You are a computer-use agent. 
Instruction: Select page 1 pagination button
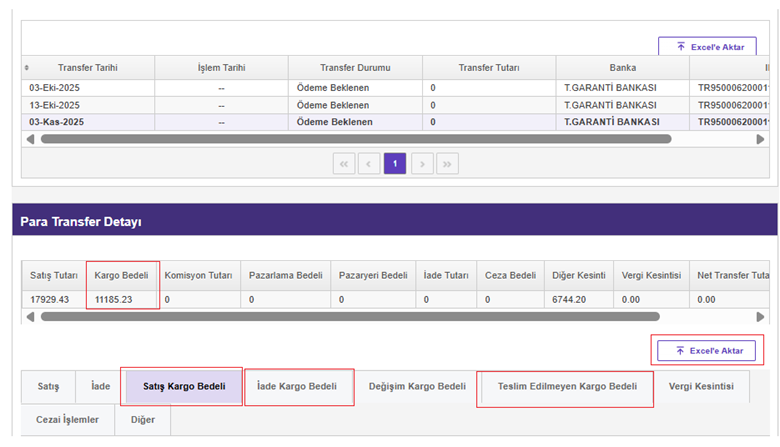pyautogui.click(x=395, y=164)
